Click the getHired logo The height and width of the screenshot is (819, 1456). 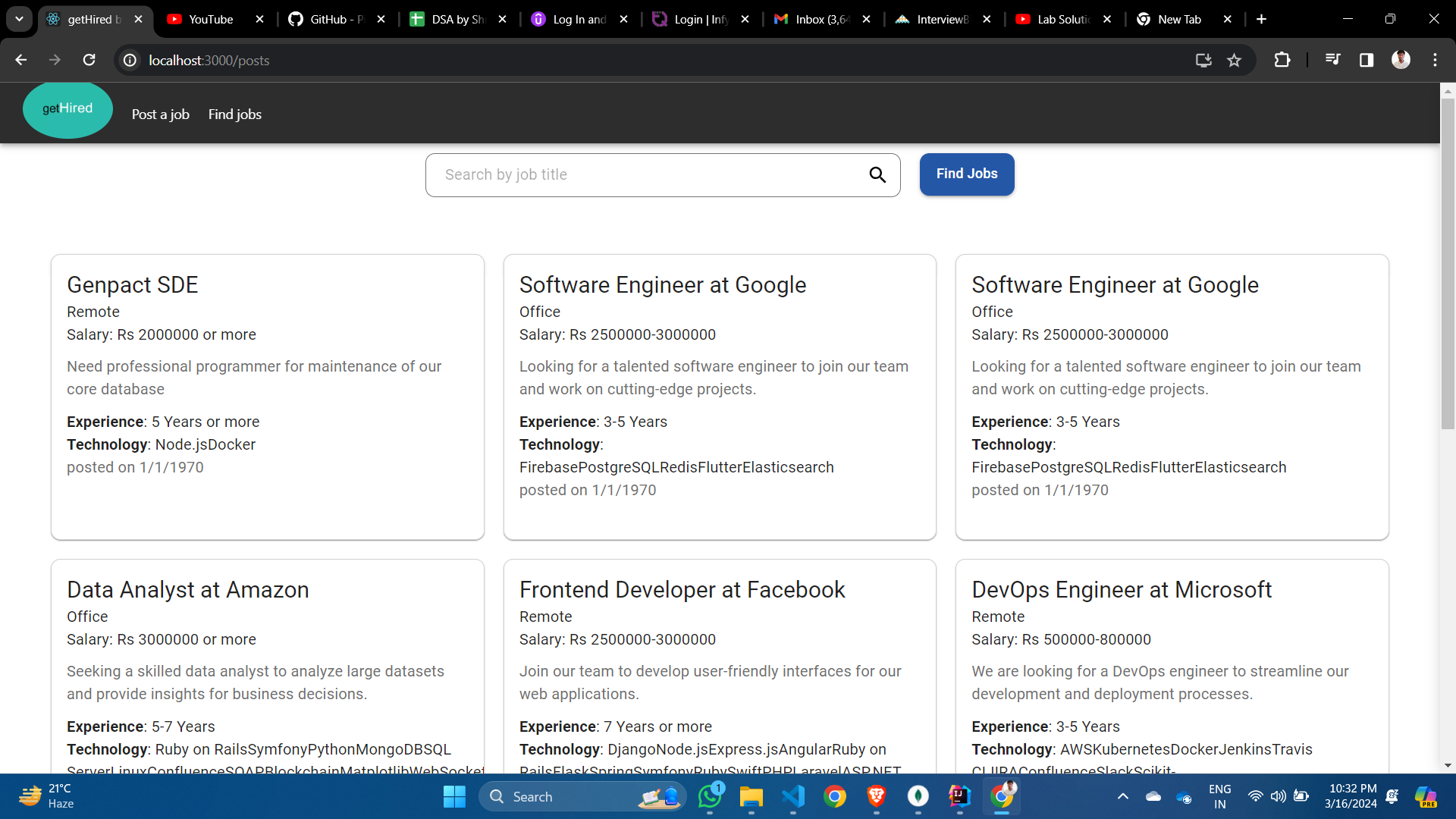[x=67, y=109]
